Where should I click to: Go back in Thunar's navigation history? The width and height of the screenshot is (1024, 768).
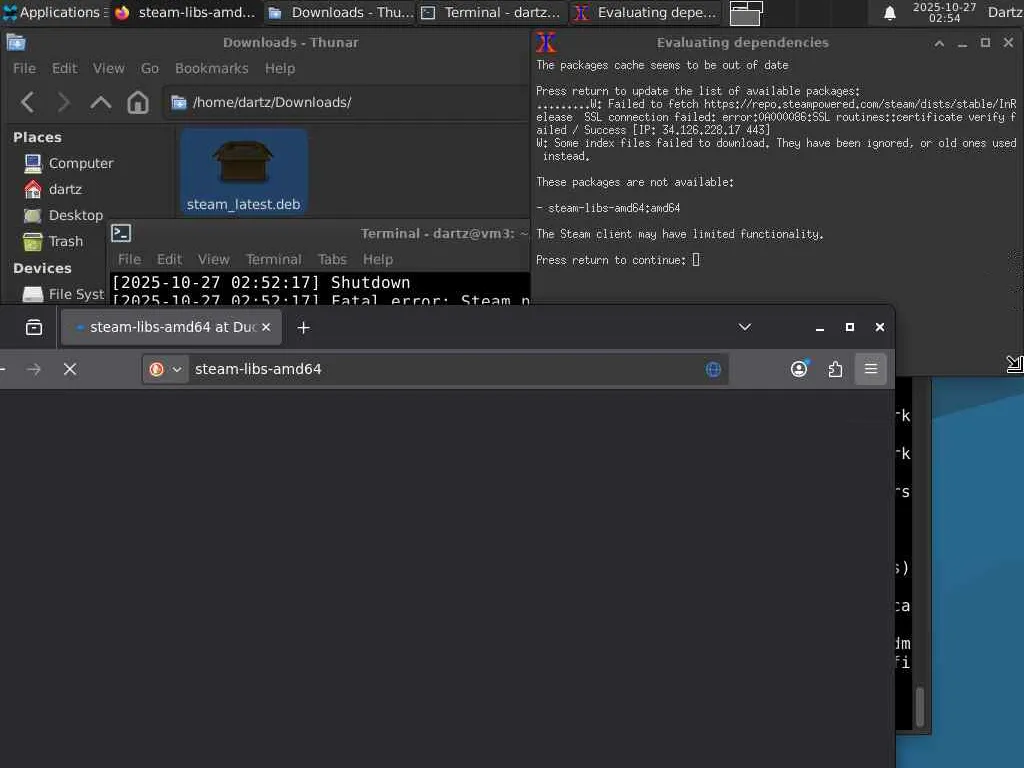[27, 102]
